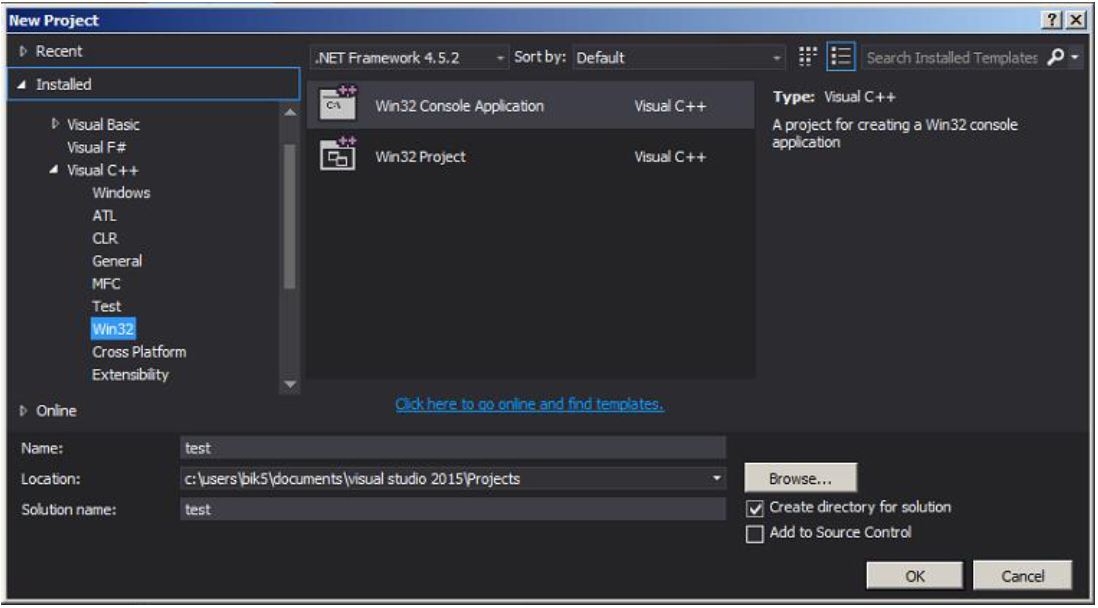Open the search options dropdown arrow
This screenshot has width=1098, height=608.
point(1076,57)
